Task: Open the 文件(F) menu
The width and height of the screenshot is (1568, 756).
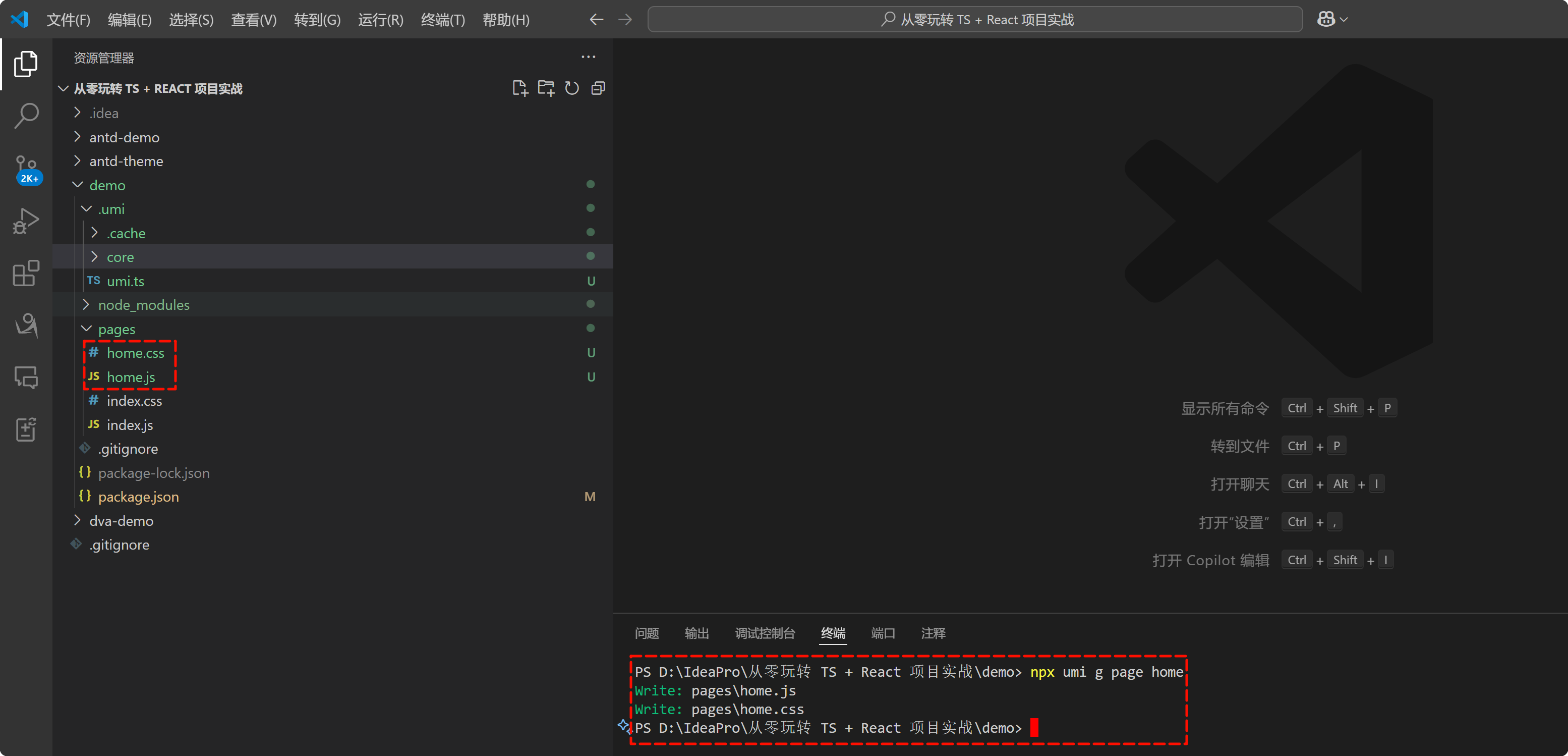Action: coord(68,20)
